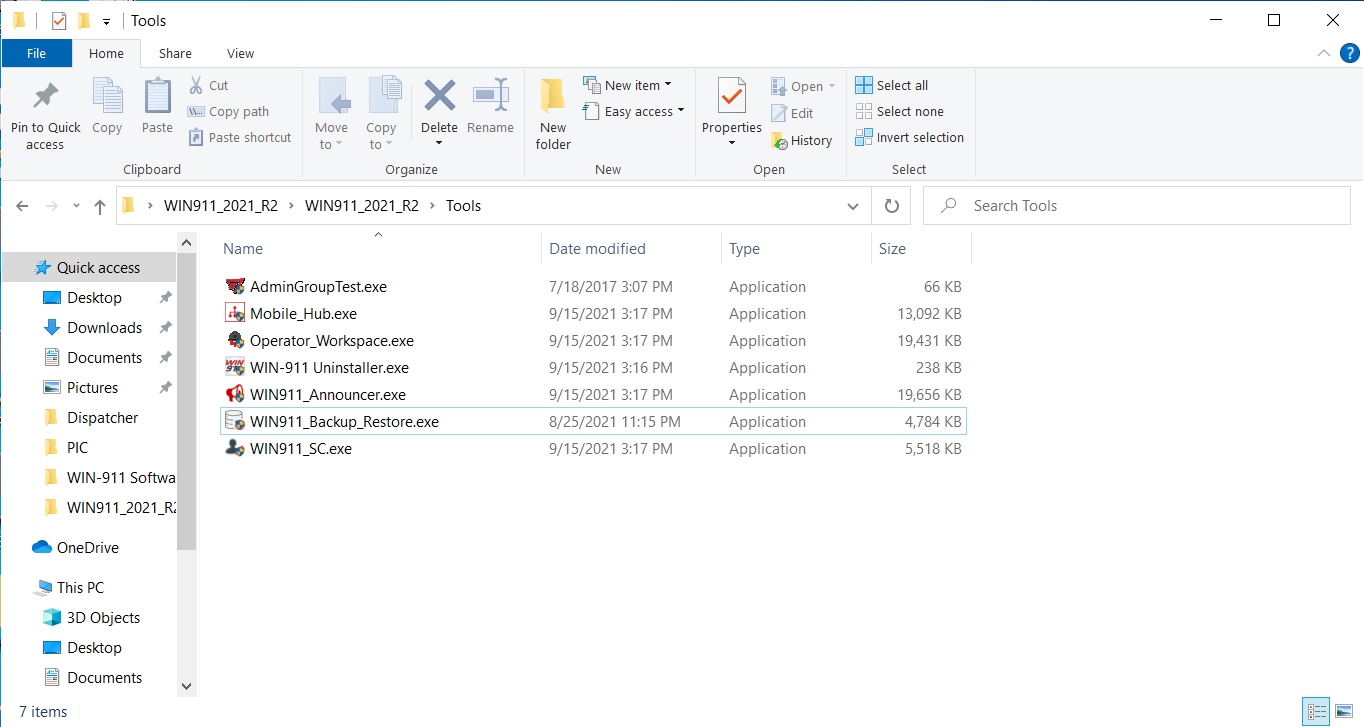
Task: Click the Search Tools input field
Action: pos(1136,206)
